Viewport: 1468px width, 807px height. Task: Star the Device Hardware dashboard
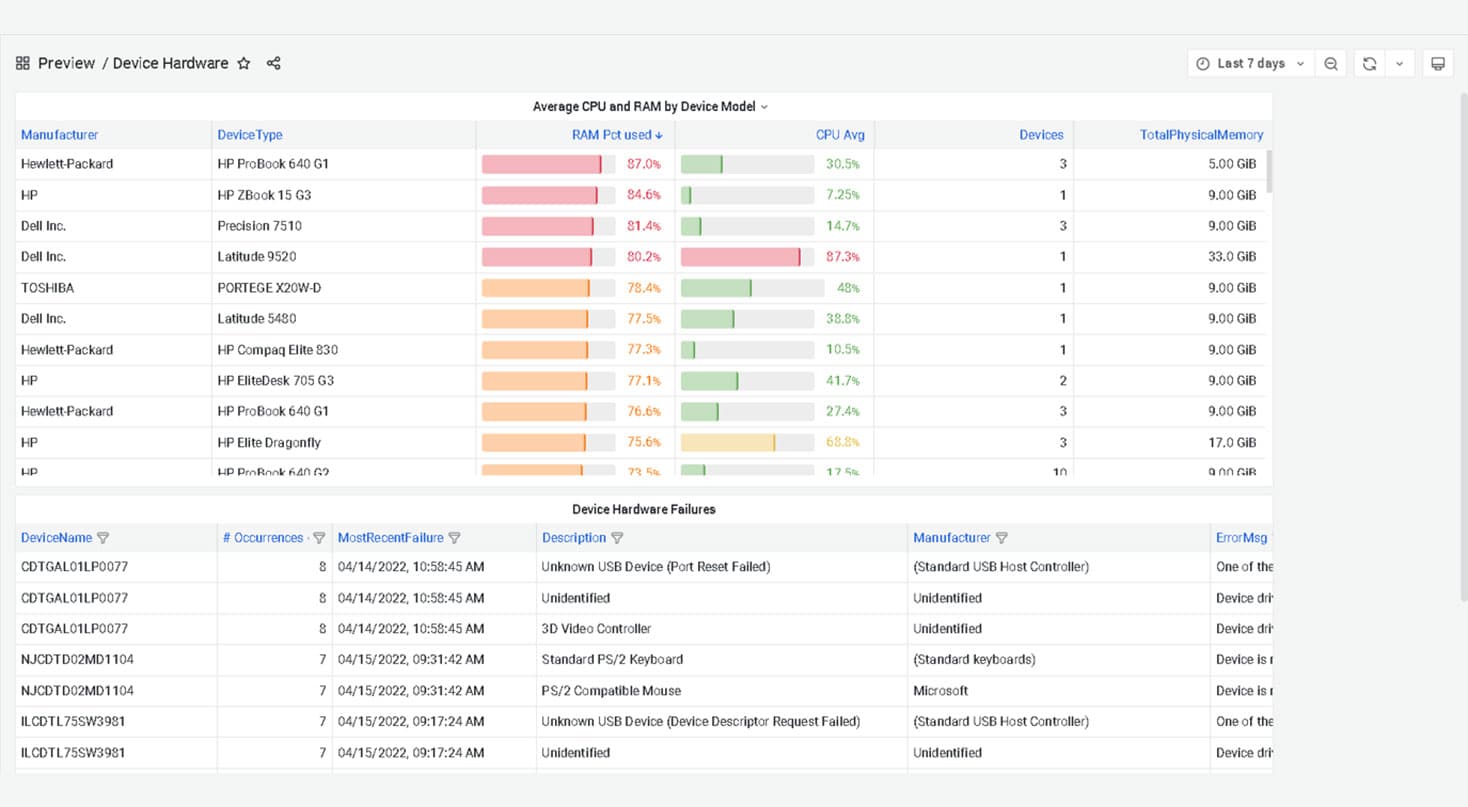(x=244, y=63)
